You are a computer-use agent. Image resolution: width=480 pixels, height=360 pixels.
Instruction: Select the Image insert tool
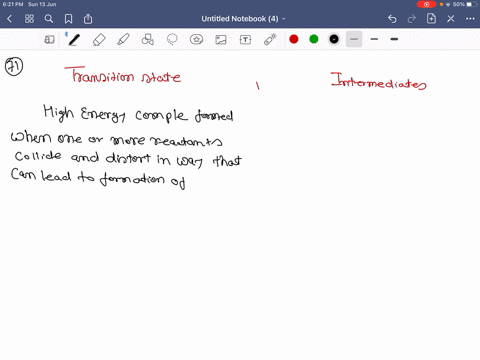click(x=221, y=40)
